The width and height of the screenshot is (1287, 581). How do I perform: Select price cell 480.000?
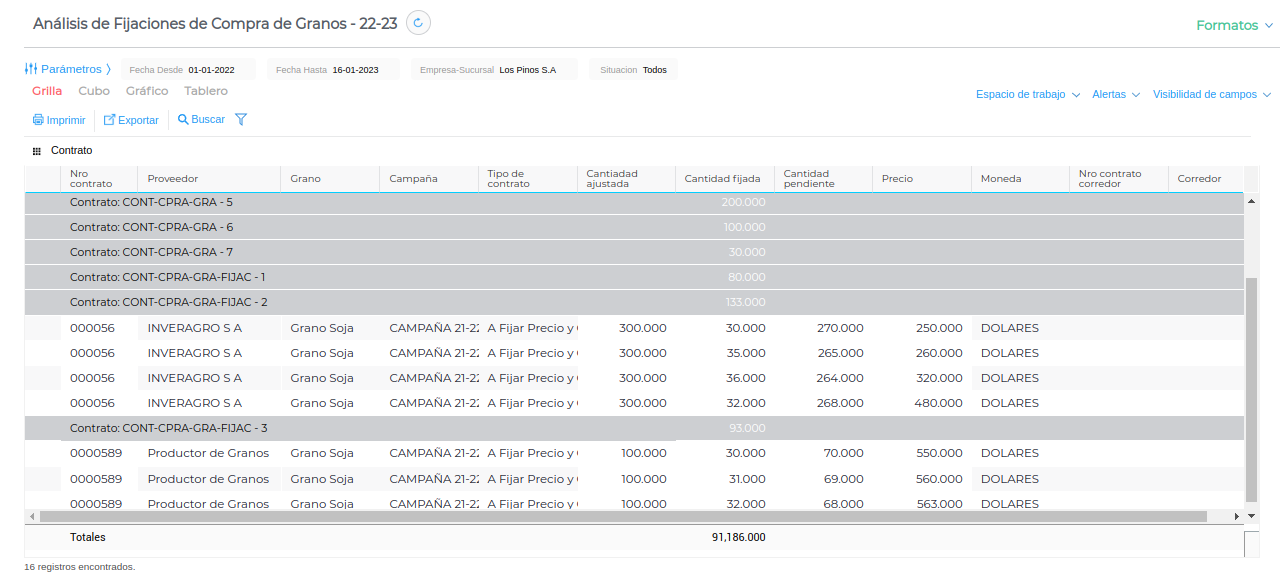[922, 403]
